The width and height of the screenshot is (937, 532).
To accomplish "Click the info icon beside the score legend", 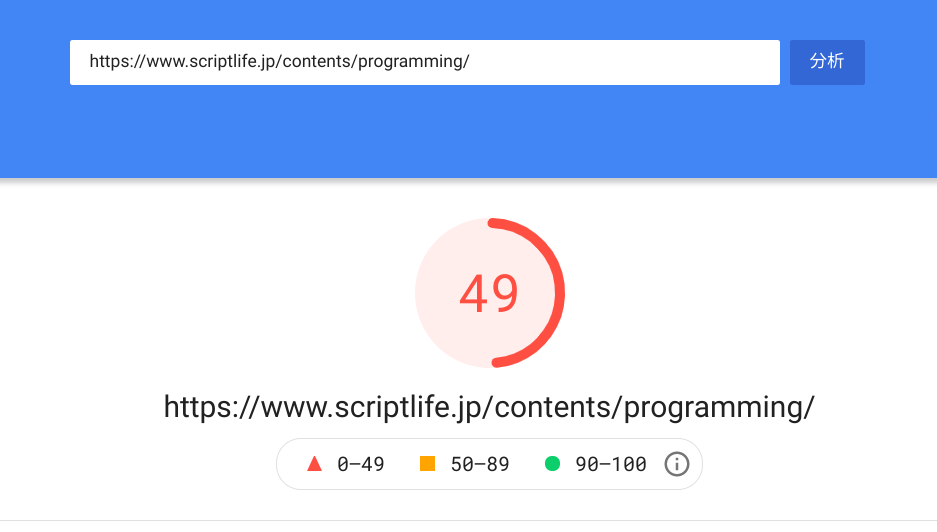I will point(677,464).
